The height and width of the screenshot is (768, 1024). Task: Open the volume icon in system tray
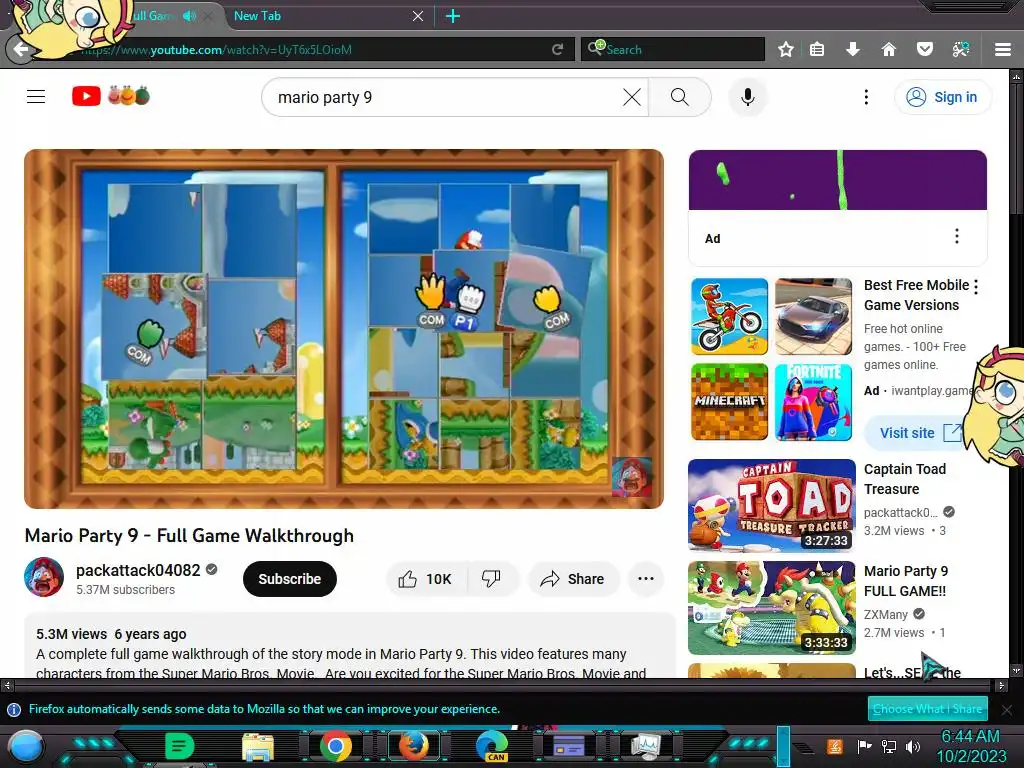click(x=913, y=746)
